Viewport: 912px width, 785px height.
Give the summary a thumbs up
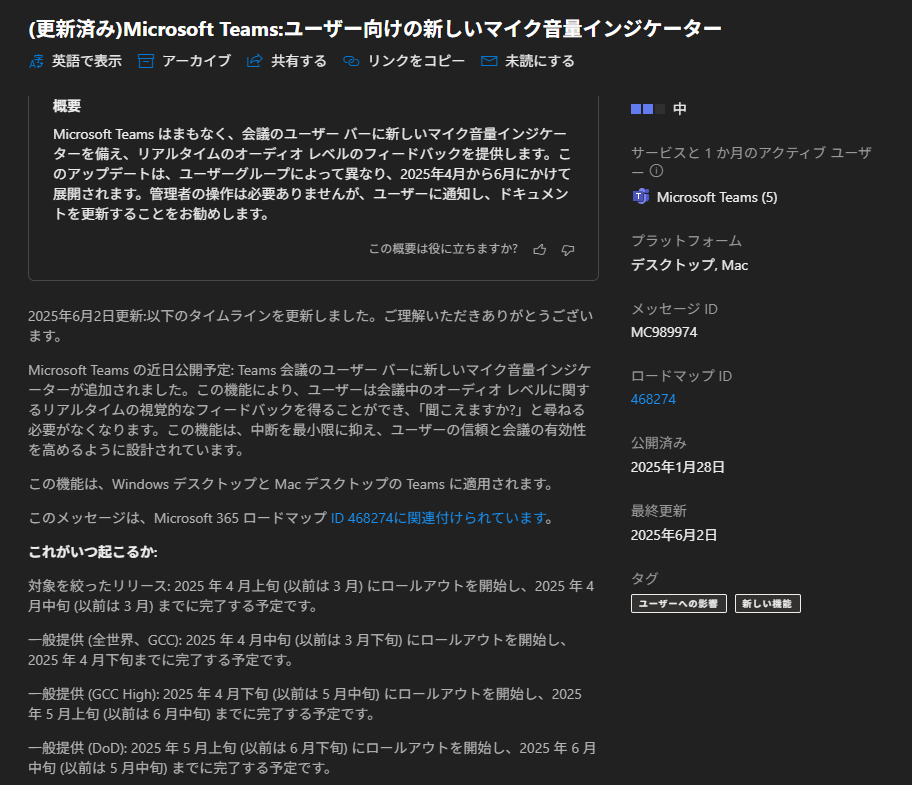tap(540, 249)
